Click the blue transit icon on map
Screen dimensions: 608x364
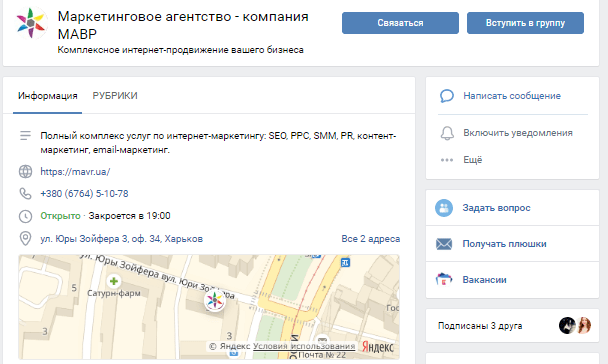pyautogui.click(x=345, y=263)
